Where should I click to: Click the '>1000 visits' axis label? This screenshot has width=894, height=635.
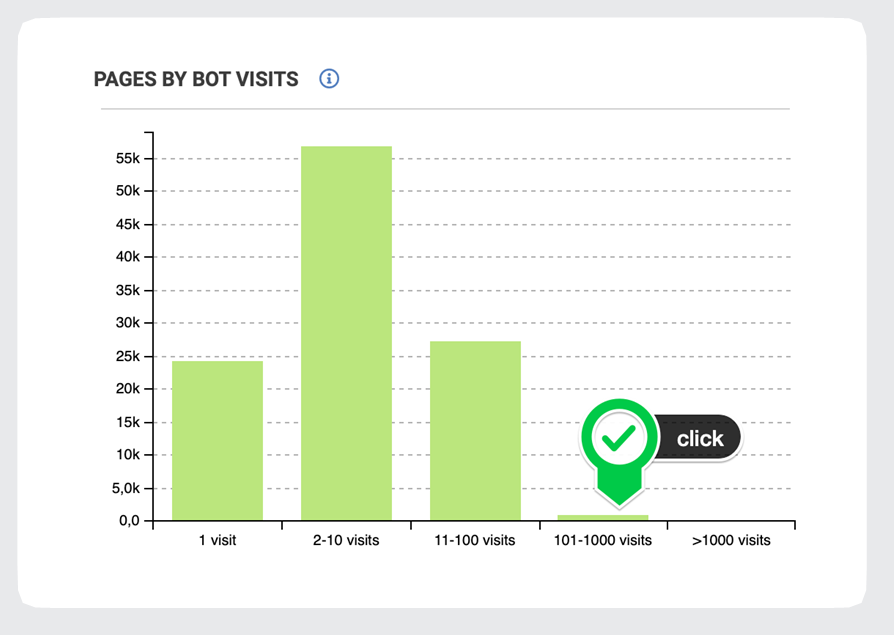pyautogui.click(x=731, y=540)
